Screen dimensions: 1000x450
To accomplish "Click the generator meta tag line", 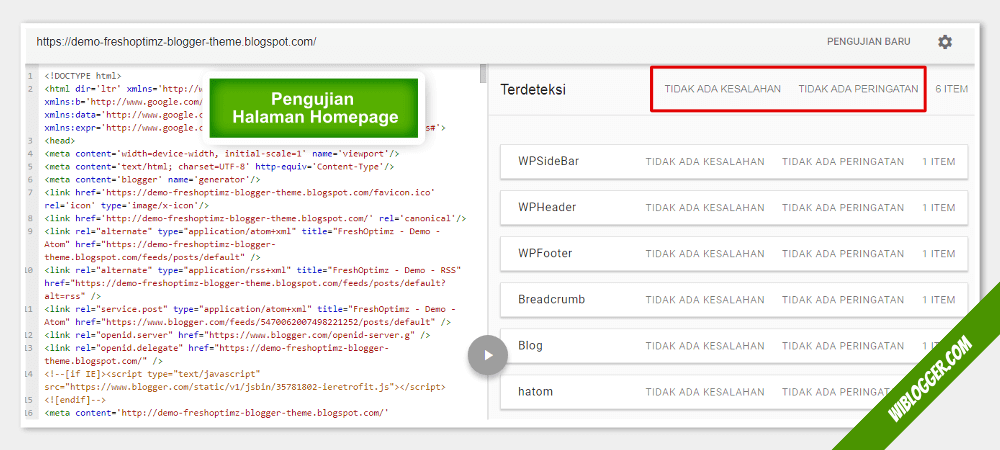I will click(152, 179).
